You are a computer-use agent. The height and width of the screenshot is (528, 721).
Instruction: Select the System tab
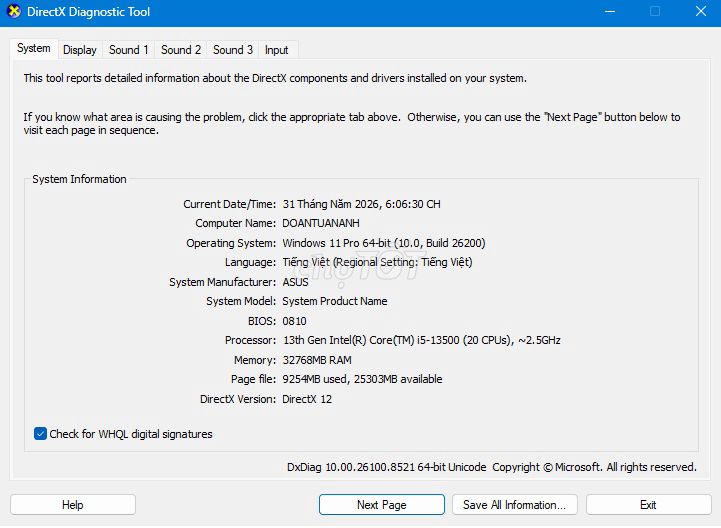(x=34, y=48)
